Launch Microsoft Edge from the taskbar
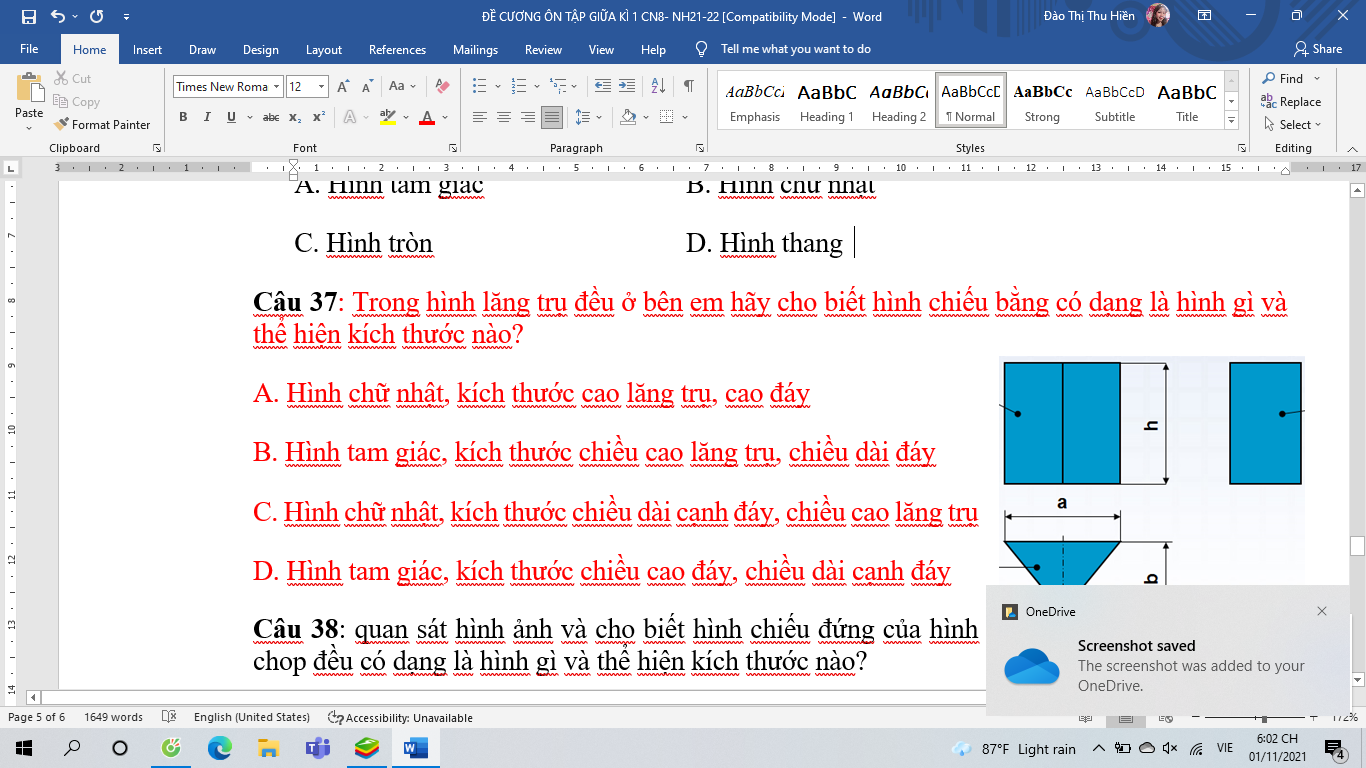The width and height of the screenshot is (1366, 768). (x=219, y=748)
